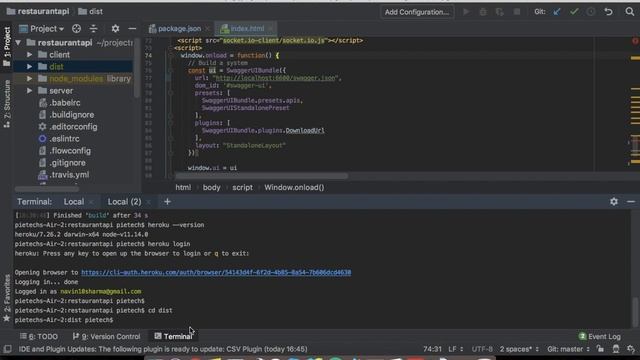Click the Run play icon in toolbar

[x=466, y=12]
